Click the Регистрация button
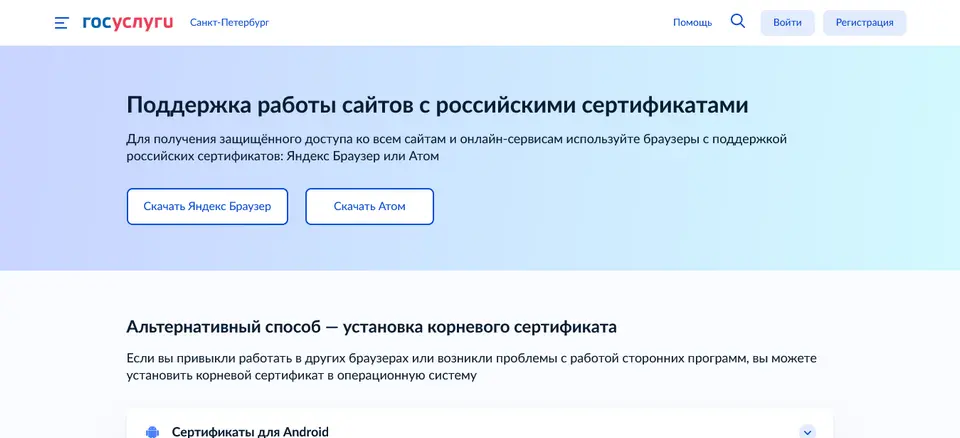 pyautogui.click(x=864, y=23)
